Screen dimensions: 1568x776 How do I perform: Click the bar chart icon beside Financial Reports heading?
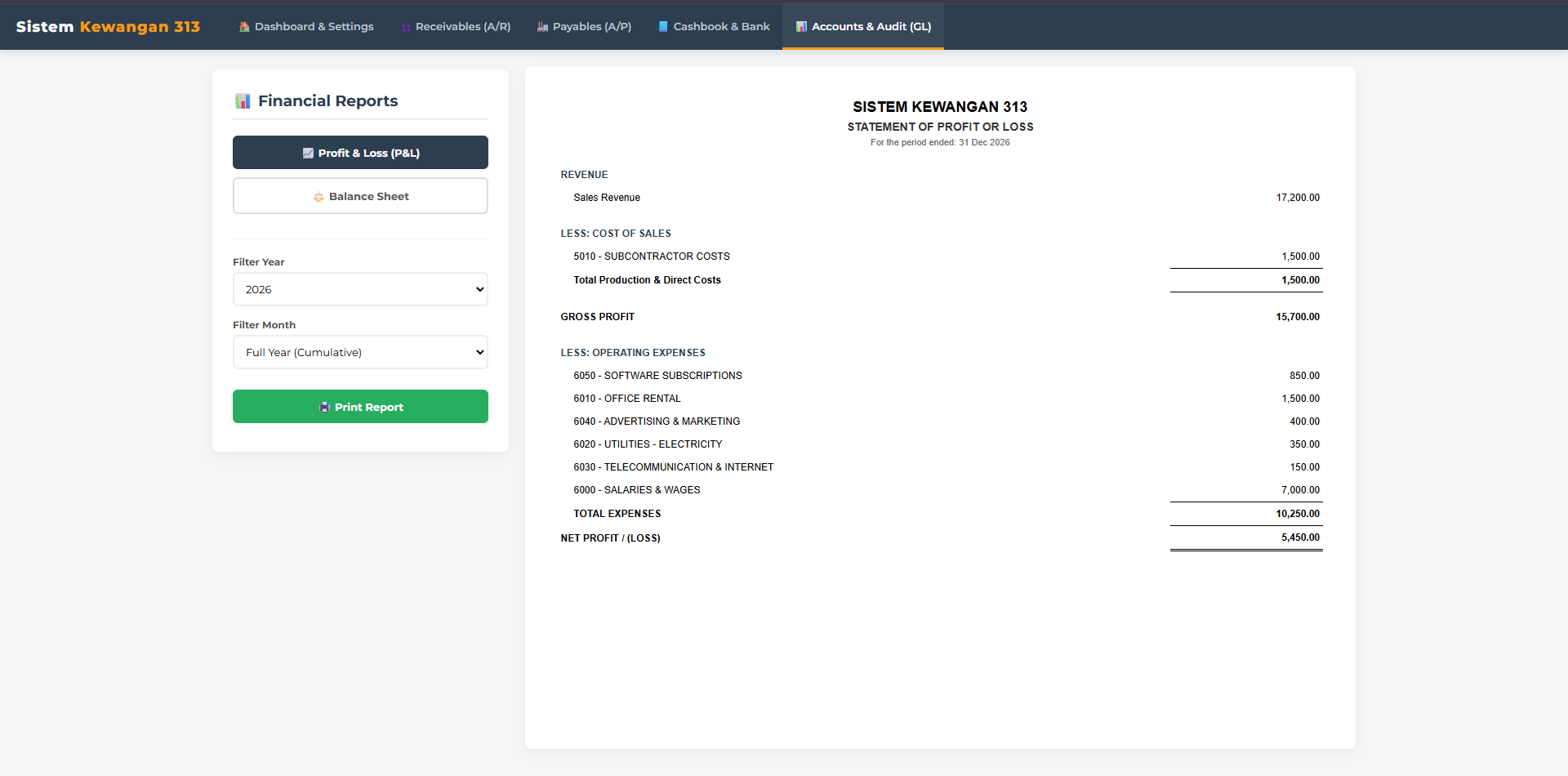coord(243,101)
